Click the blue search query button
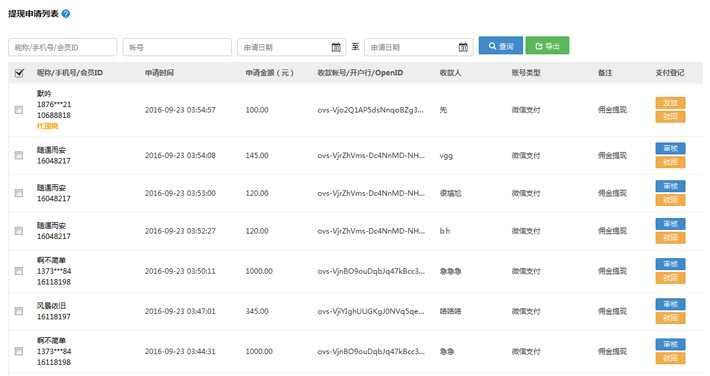710x376 pixels. coord(500,46)
